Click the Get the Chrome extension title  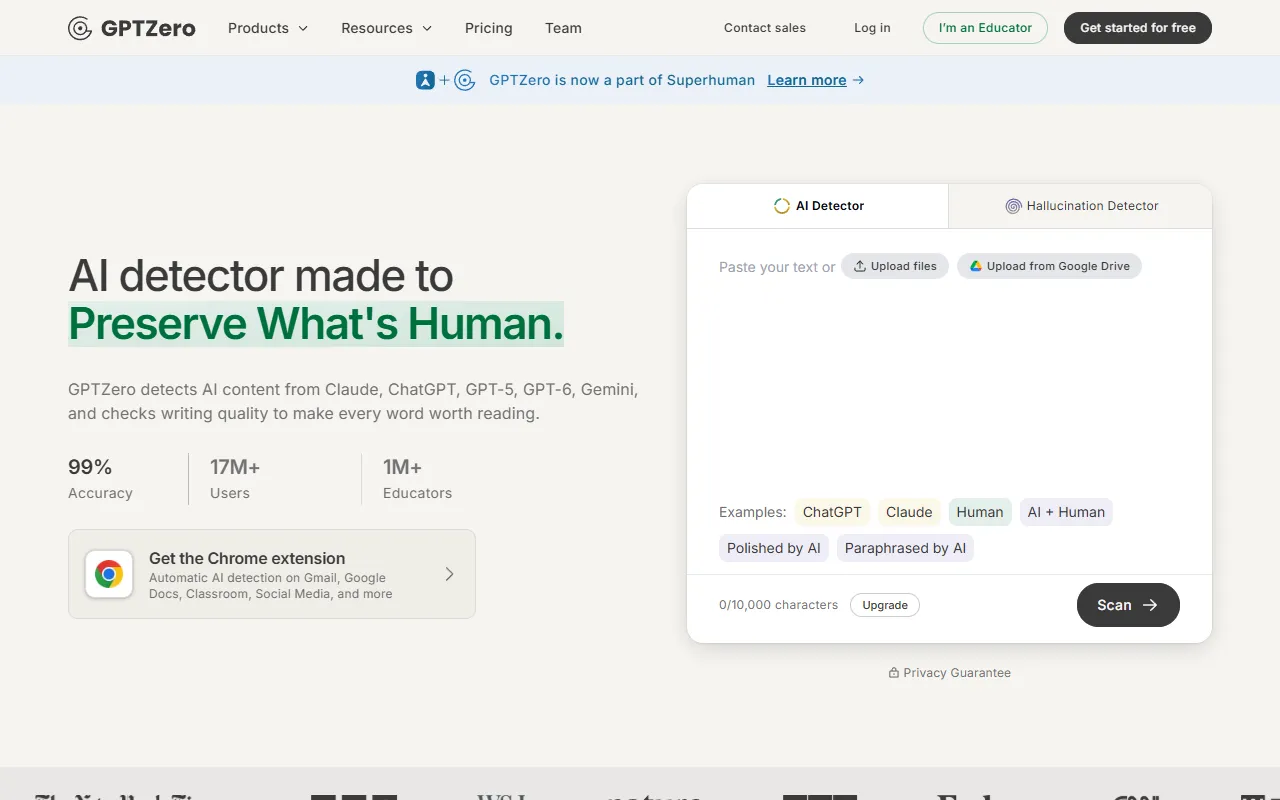tap(247, 558)
